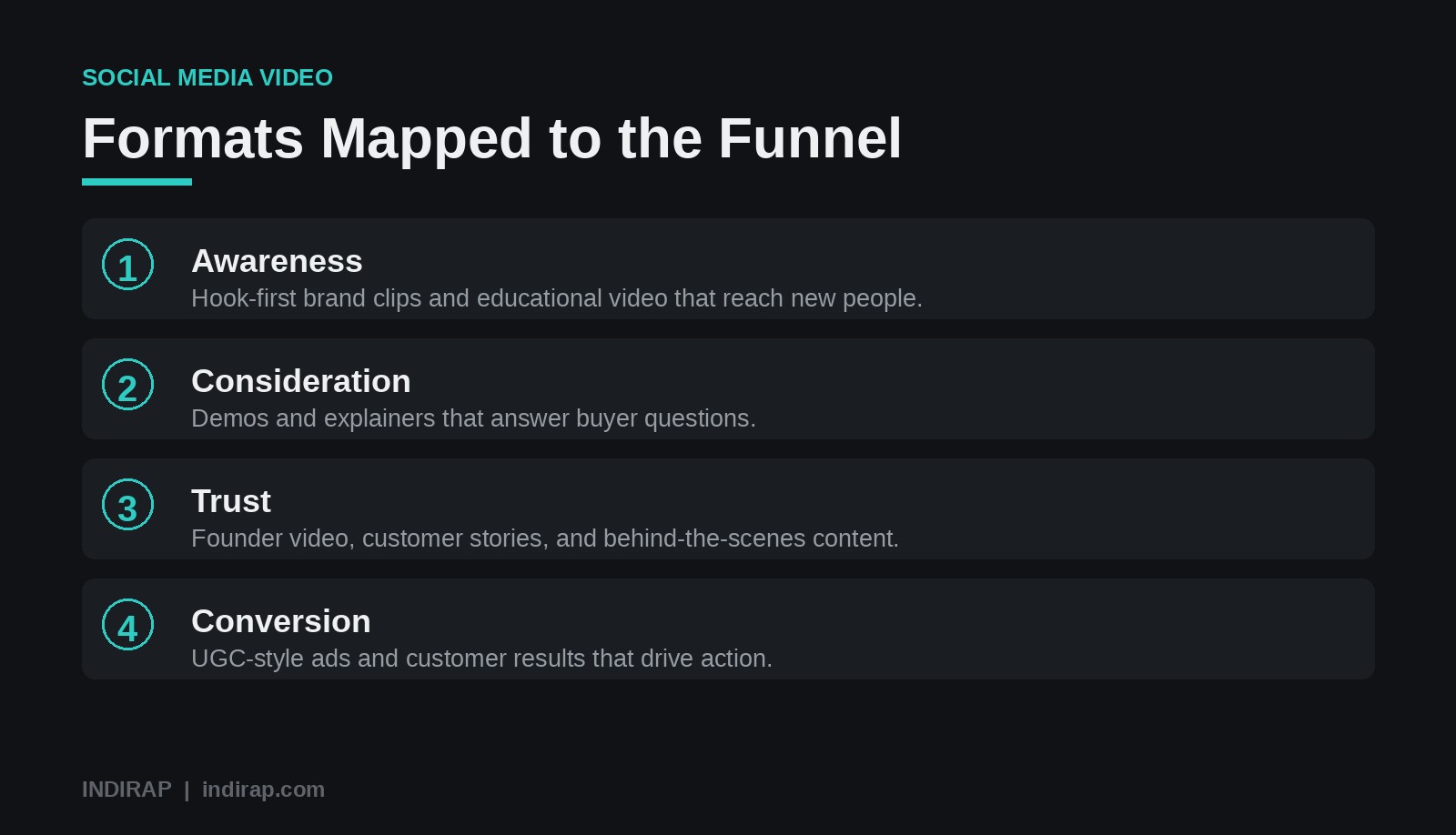The width and height of the screenshot is (1456, 835).
Task: Click the number 2 circle icon
Action: (127, 385)
